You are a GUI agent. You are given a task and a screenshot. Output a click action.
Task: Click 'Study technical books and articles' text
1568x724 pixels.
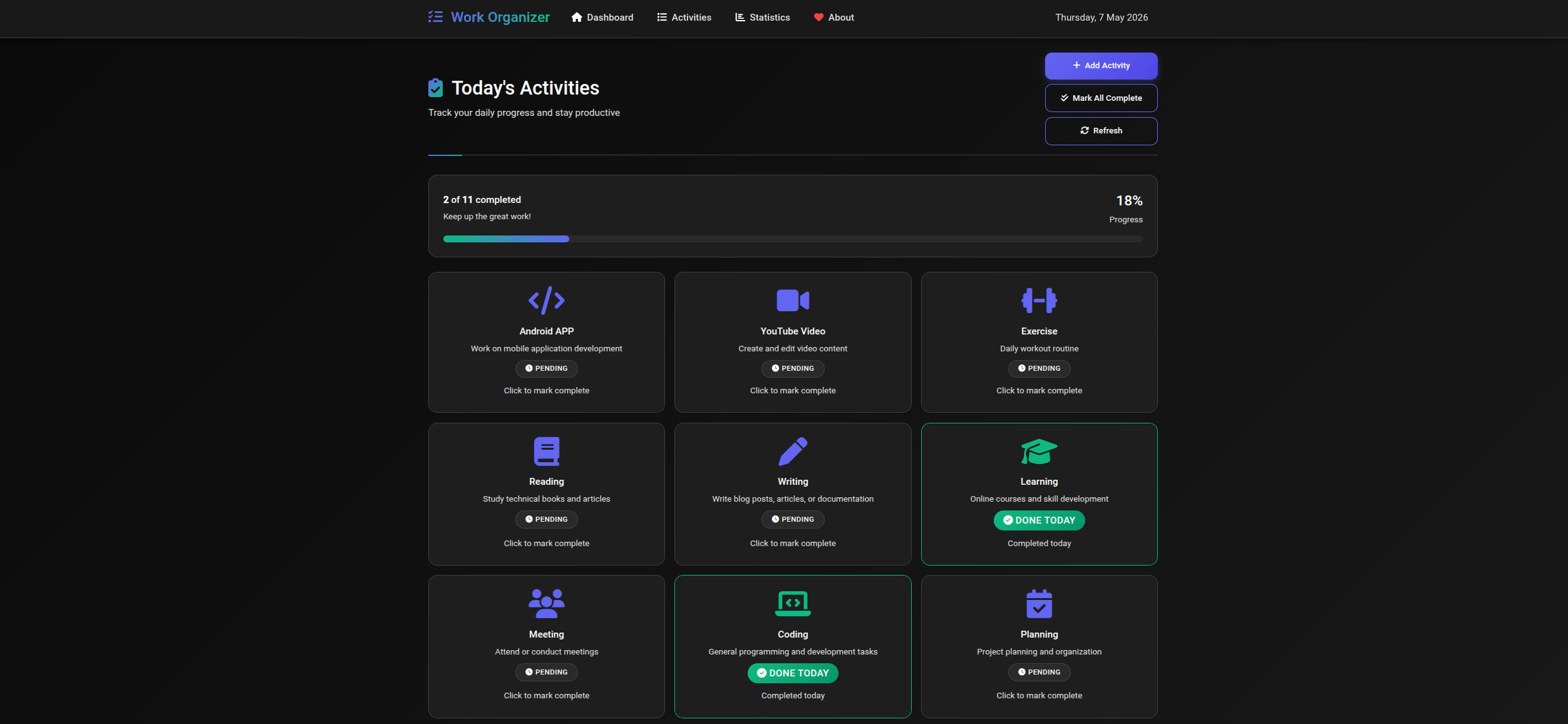click(x=546, y=499)
